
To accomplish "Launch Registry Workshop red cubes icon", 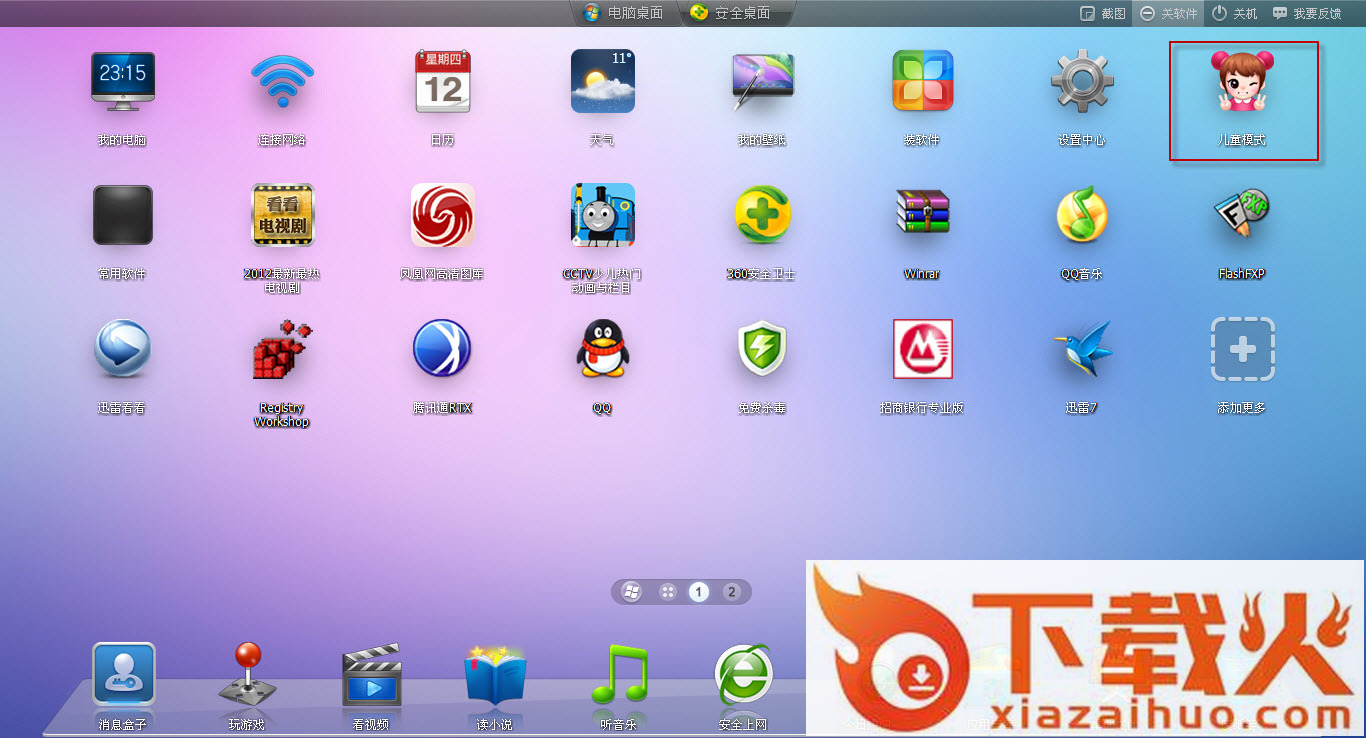I will tap(282, 349).
